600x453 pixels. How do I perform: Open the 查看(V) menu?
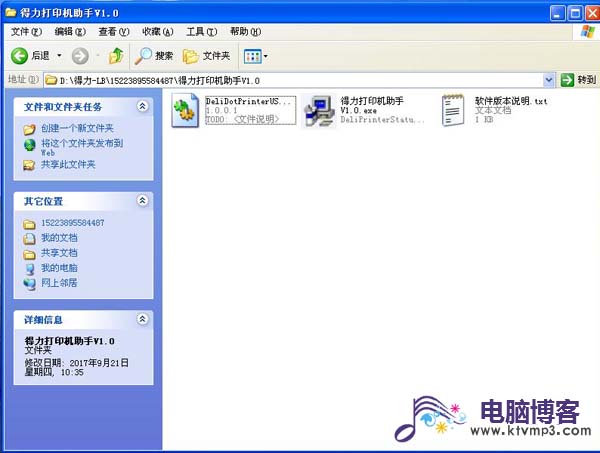click(114, 31)
